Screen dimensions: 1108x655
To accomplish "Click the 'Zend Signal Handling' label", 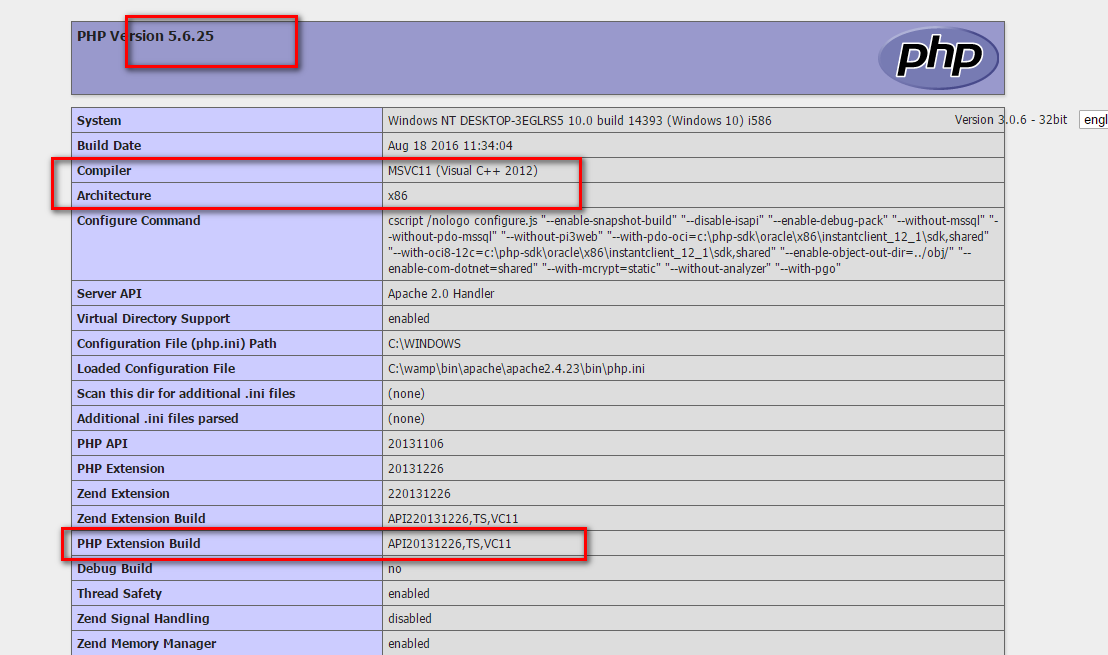I will click(143, 618).
